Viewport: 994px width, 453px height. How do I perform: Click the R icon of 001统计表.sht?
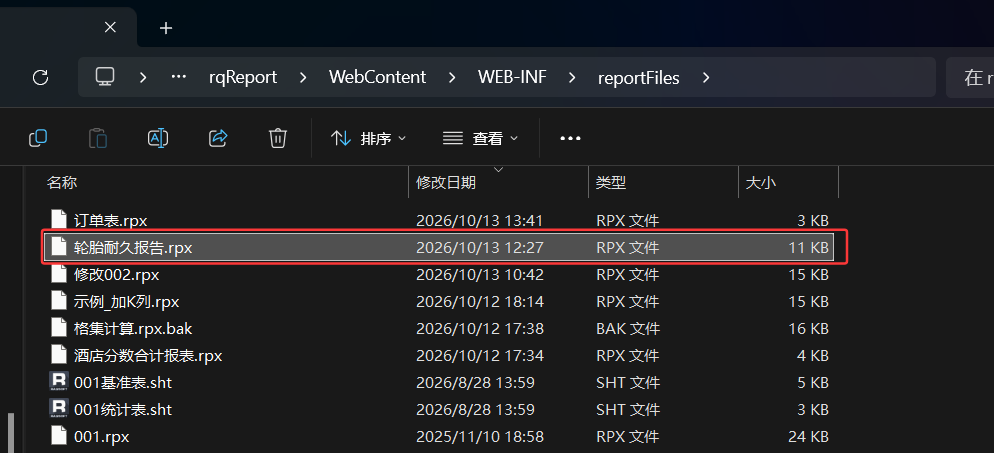58,409
